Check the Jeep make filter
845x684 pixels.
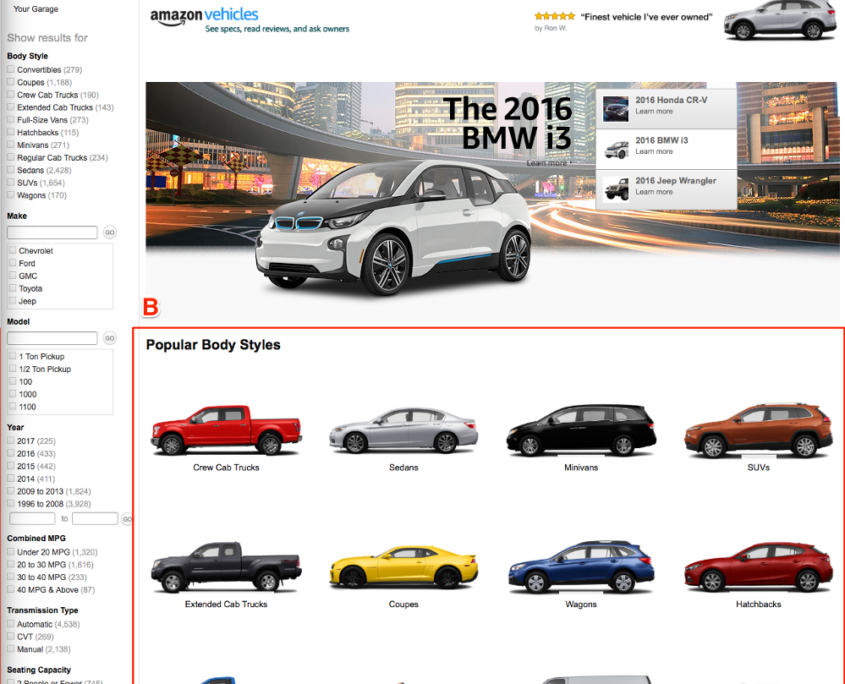(13, 301)
